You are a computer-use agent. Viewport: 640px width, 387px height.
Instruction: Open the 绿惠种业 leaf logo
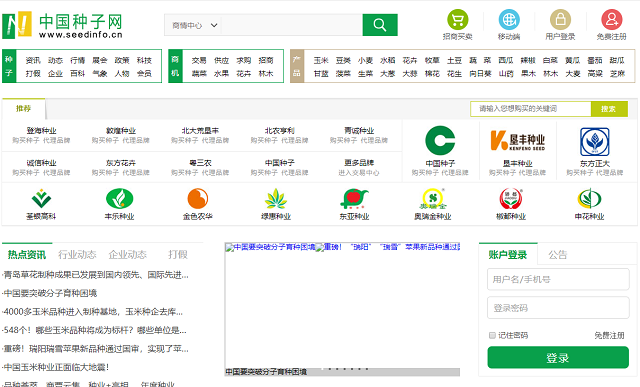tap(276, 198)
